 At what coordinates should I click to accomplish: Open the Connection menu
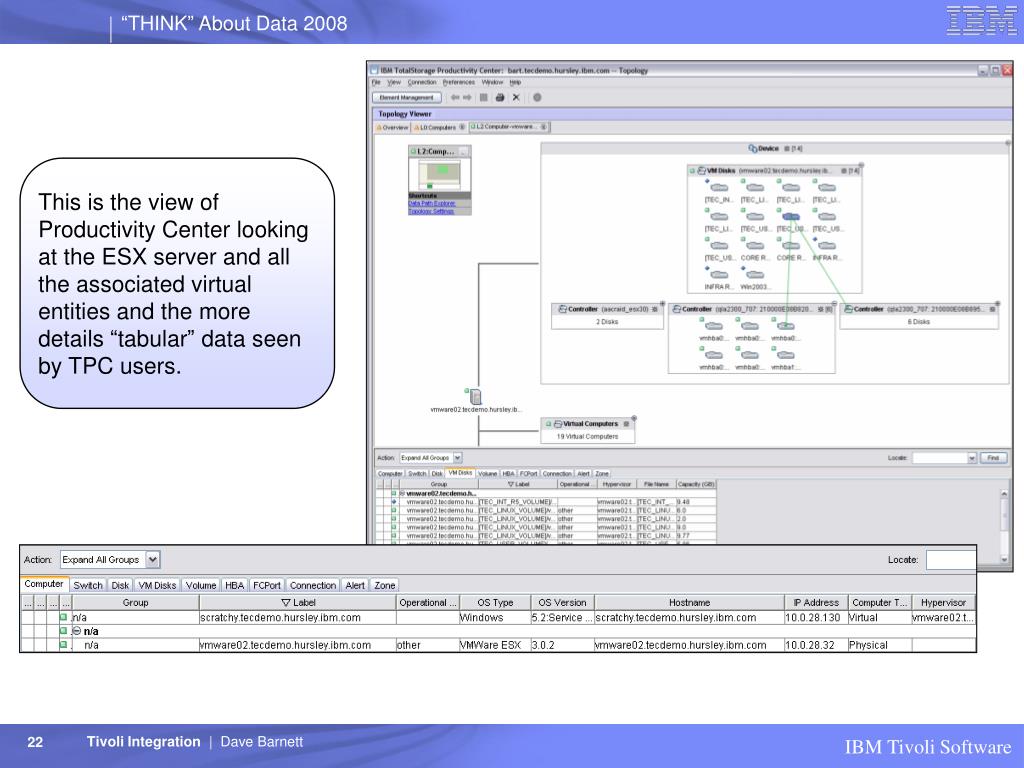(x=422, y=82)
